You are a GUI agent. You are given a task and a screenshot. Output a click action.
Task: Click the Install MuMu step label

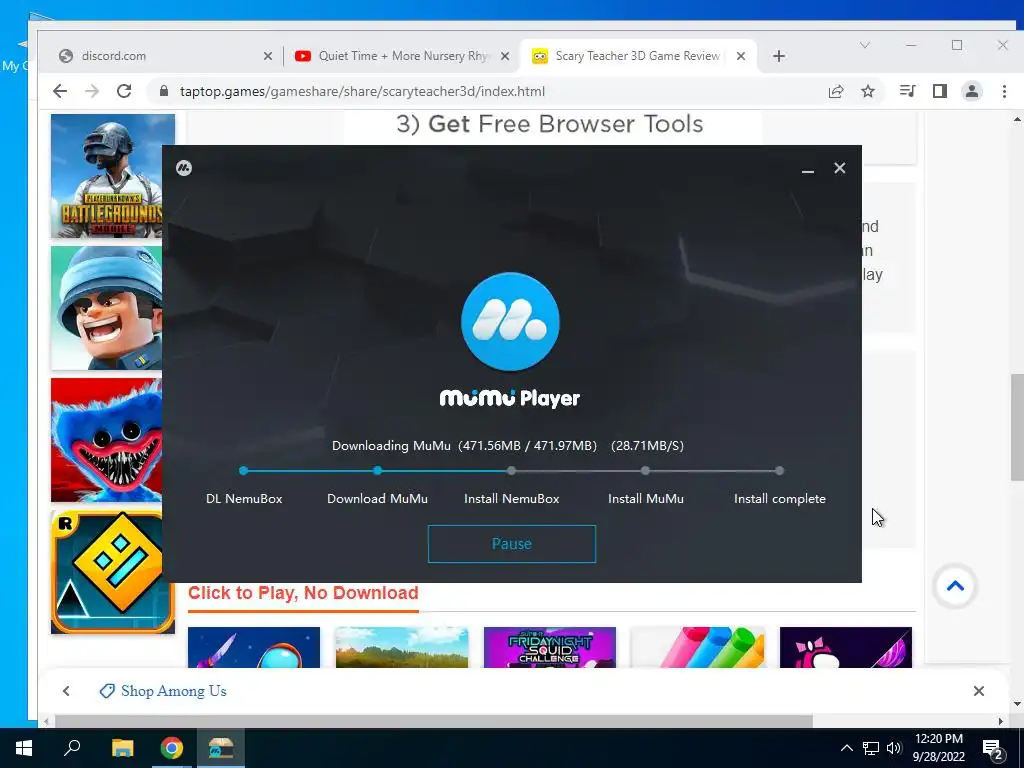point(646,498)
